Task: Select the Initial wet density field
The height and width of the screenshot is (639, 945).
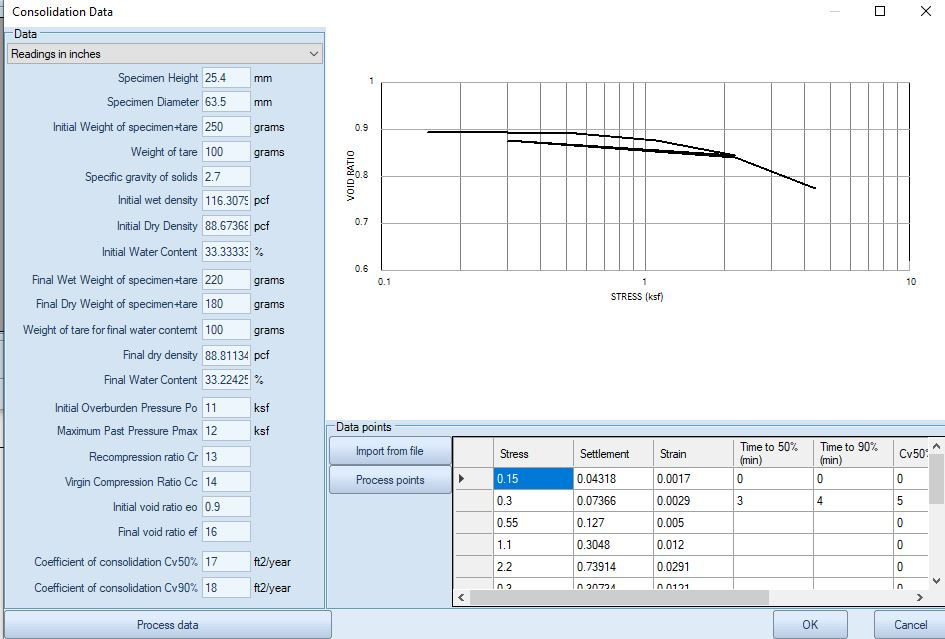Action: (226, 200)
